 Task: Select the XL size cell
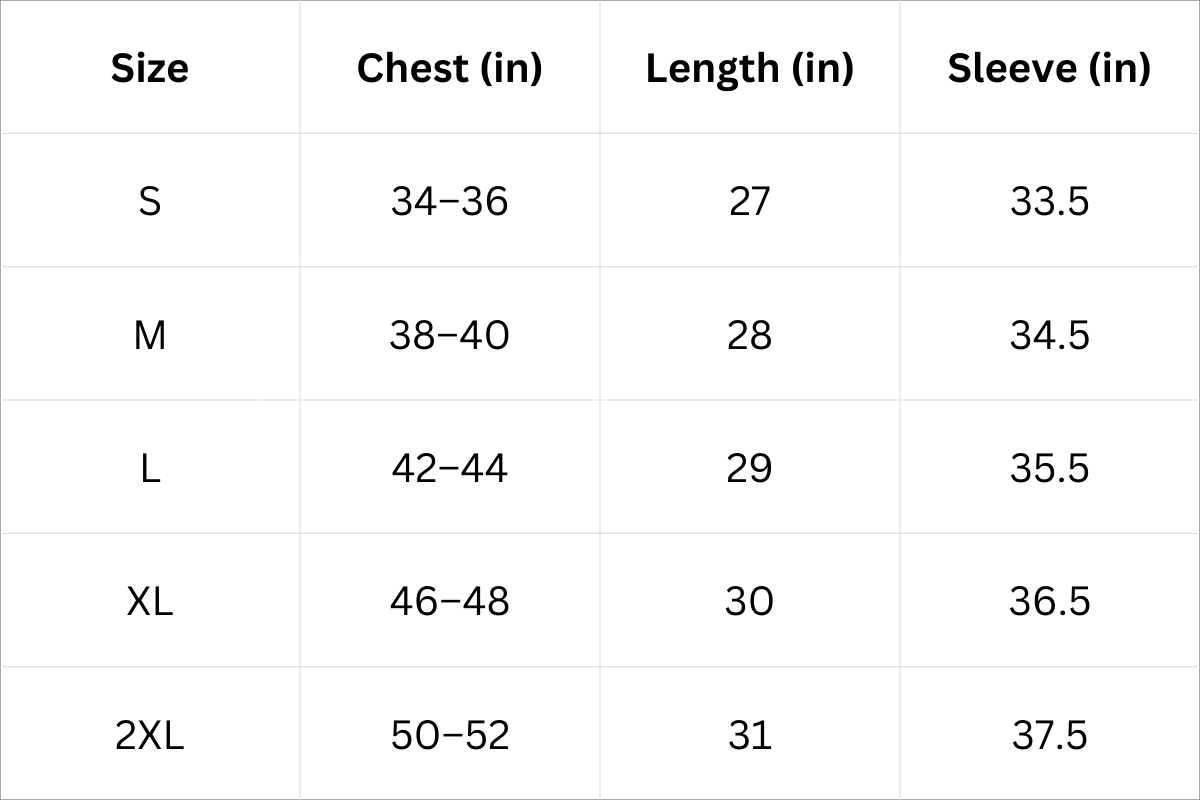click(x=150, y=602)
